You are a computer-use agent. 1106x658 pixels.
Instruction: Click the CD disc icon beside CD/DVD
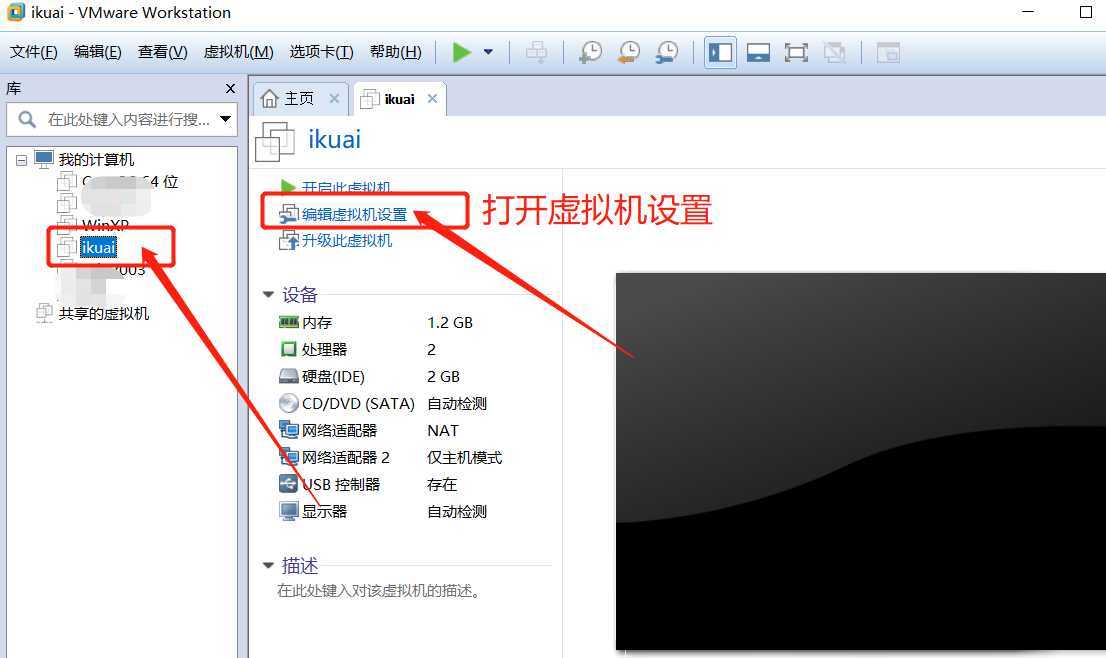pos(288,403)
